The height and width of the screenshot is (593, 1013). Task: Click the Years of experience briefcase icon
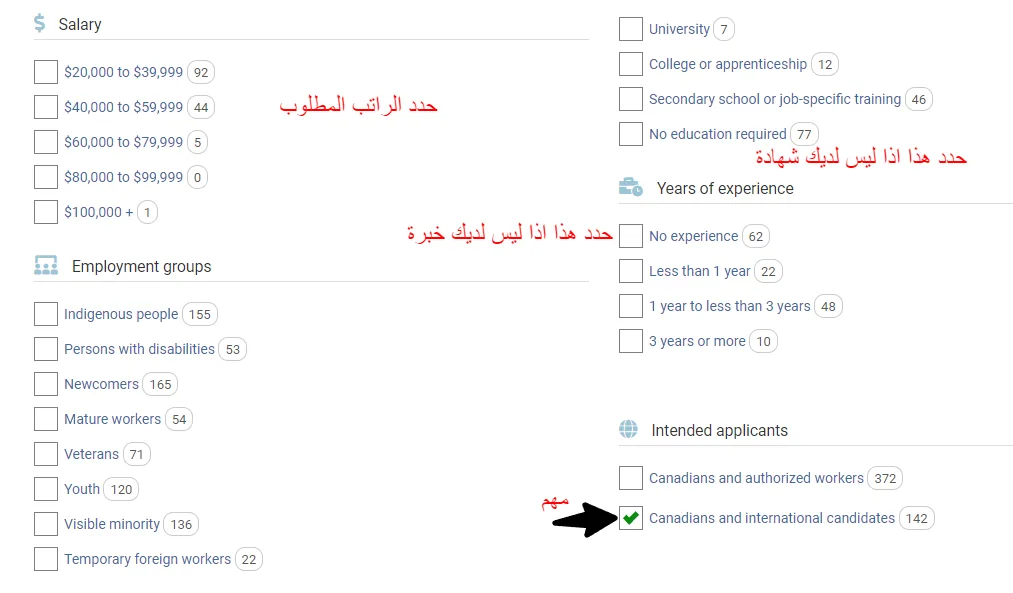point(629,187)
